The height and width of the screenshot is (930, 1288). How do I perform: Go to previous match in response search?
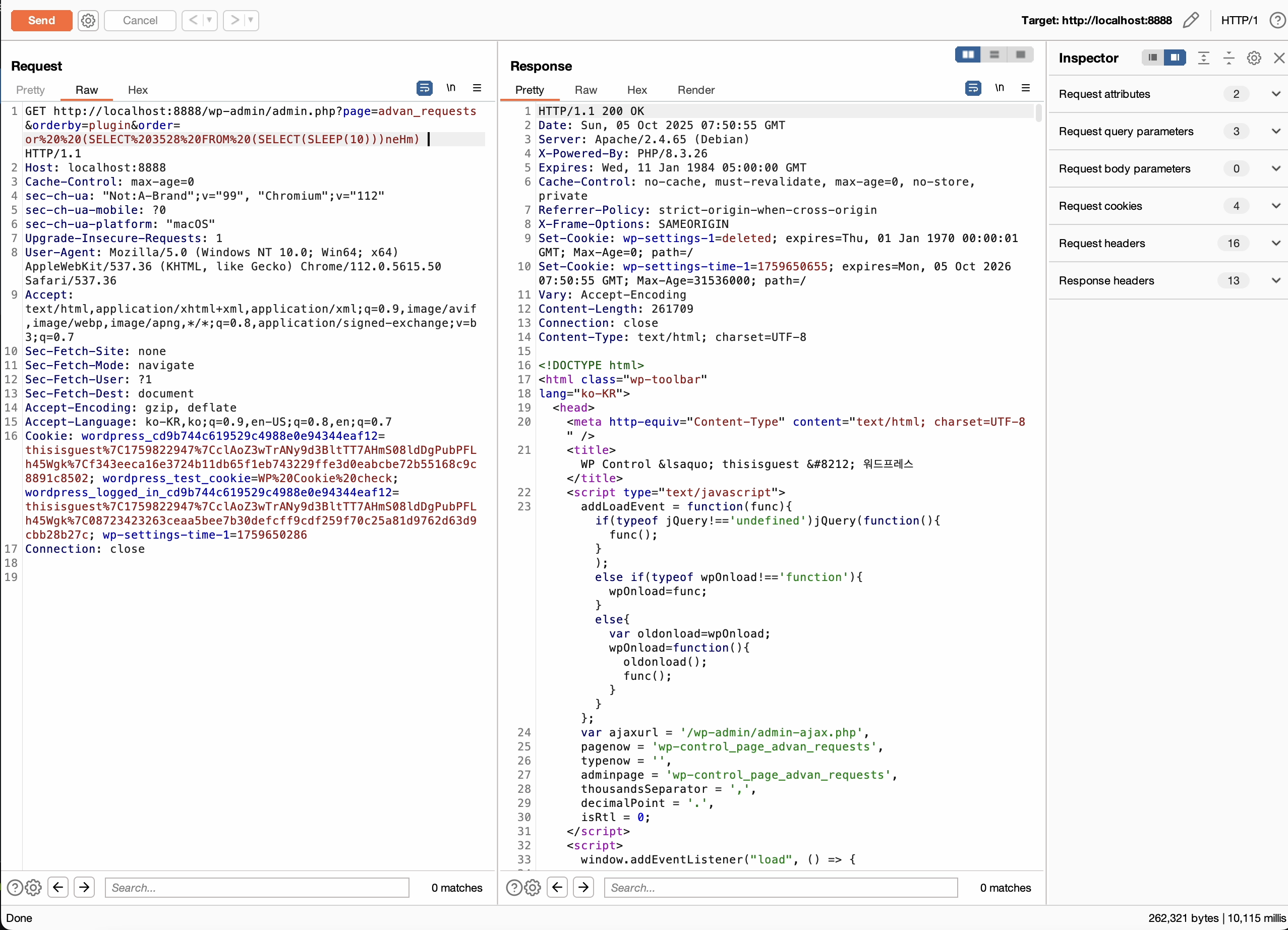click(557, 887)
